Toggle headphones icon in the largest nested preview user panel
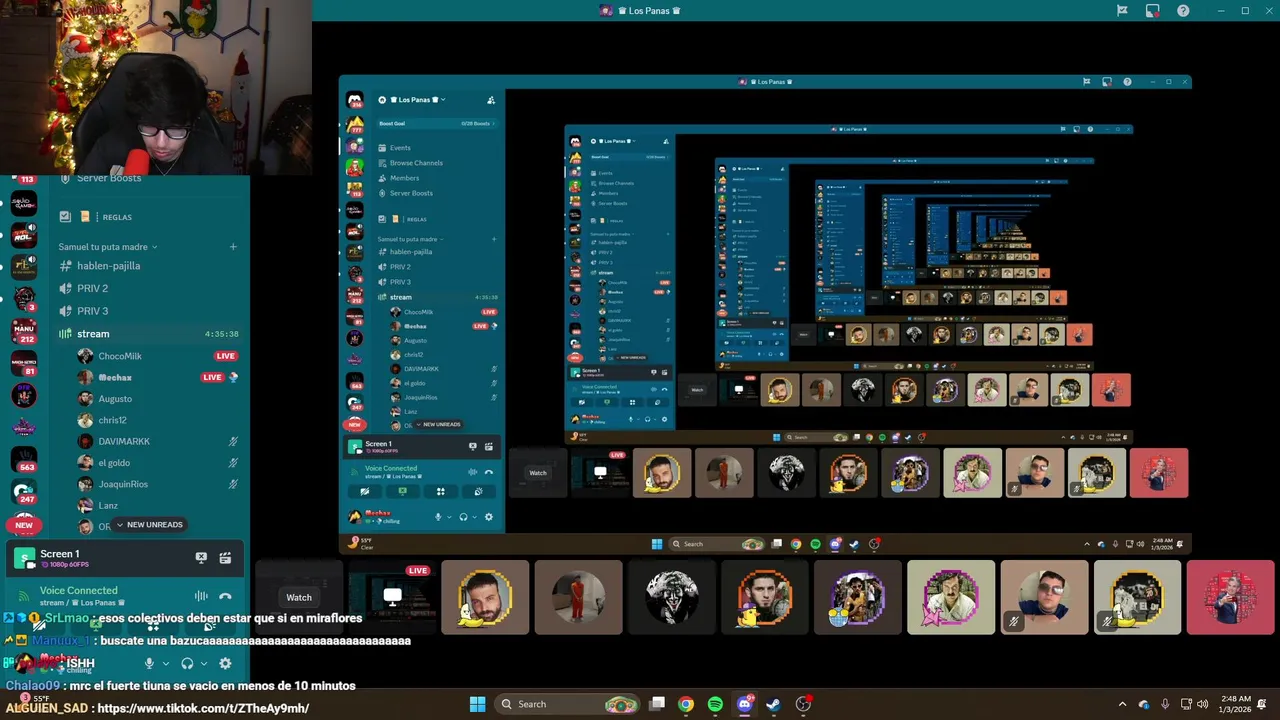Viewport: 1280px width, 720px height. point(463,517)
